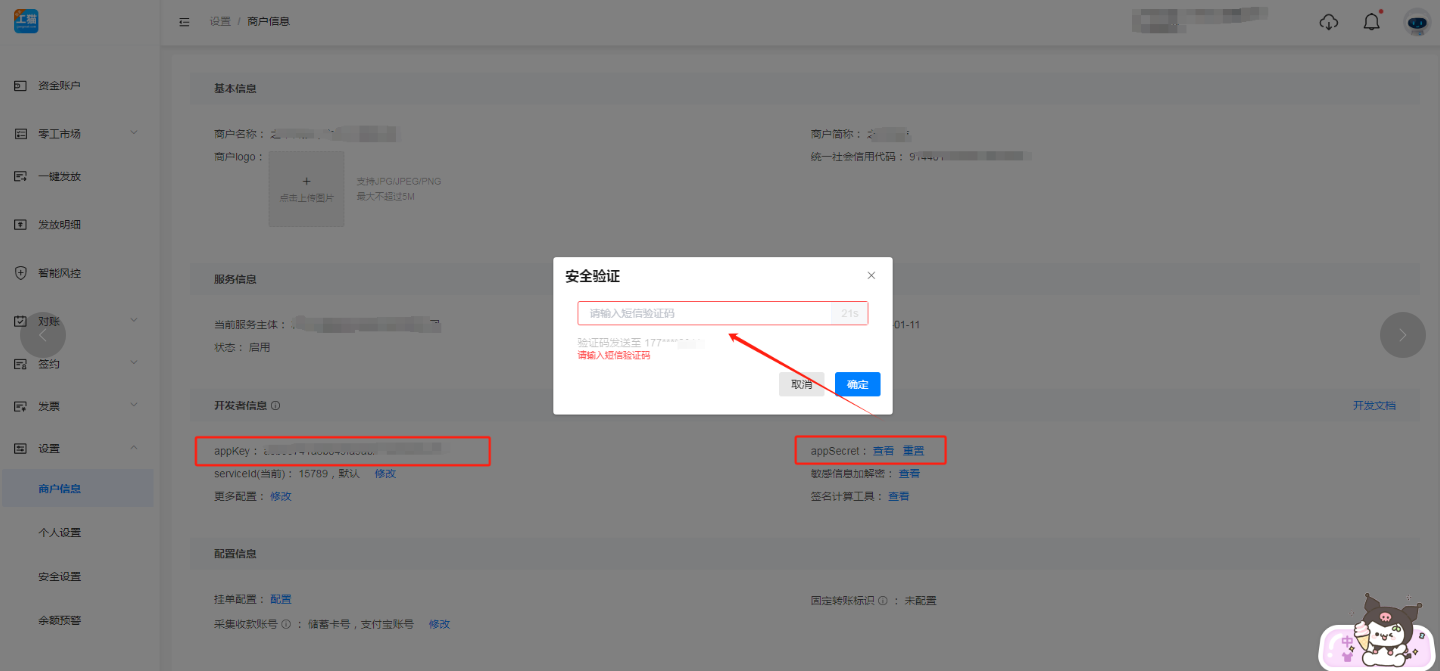Click the 21s resend countdown
Screen dimensions: 1440x671
point(849,314)
